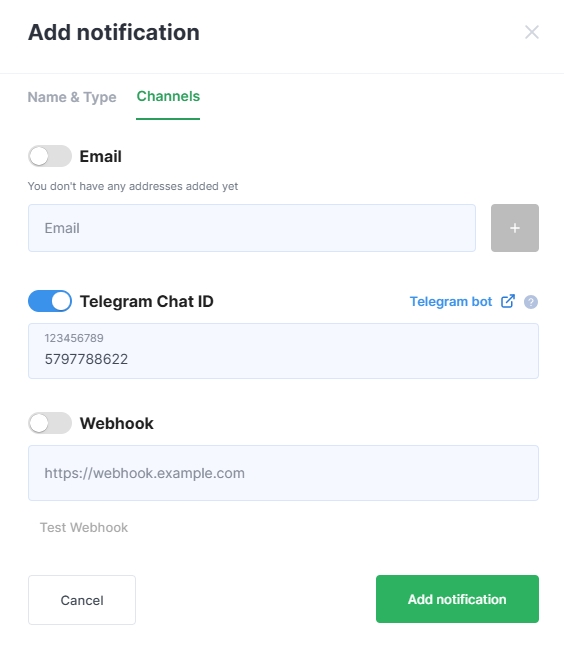
Task: Select the Channels tab
Action: (x=168, y=96)
